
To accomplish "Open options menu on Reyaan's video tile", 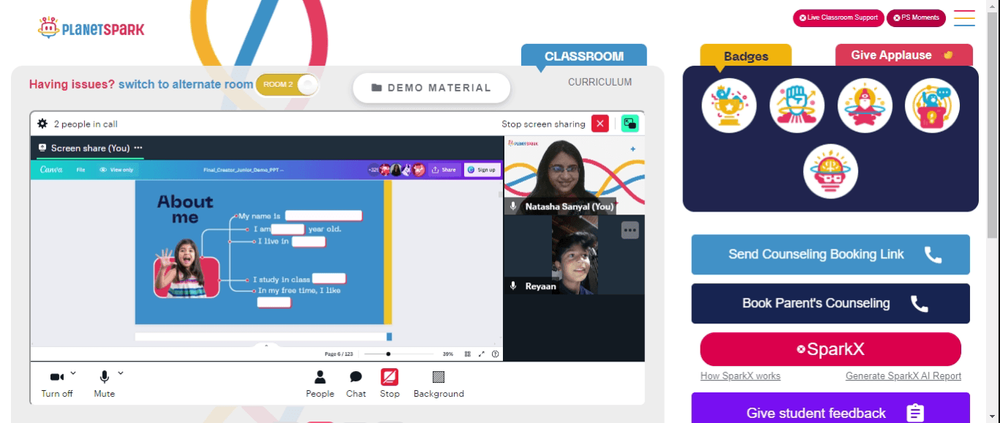I will [630, 230].
